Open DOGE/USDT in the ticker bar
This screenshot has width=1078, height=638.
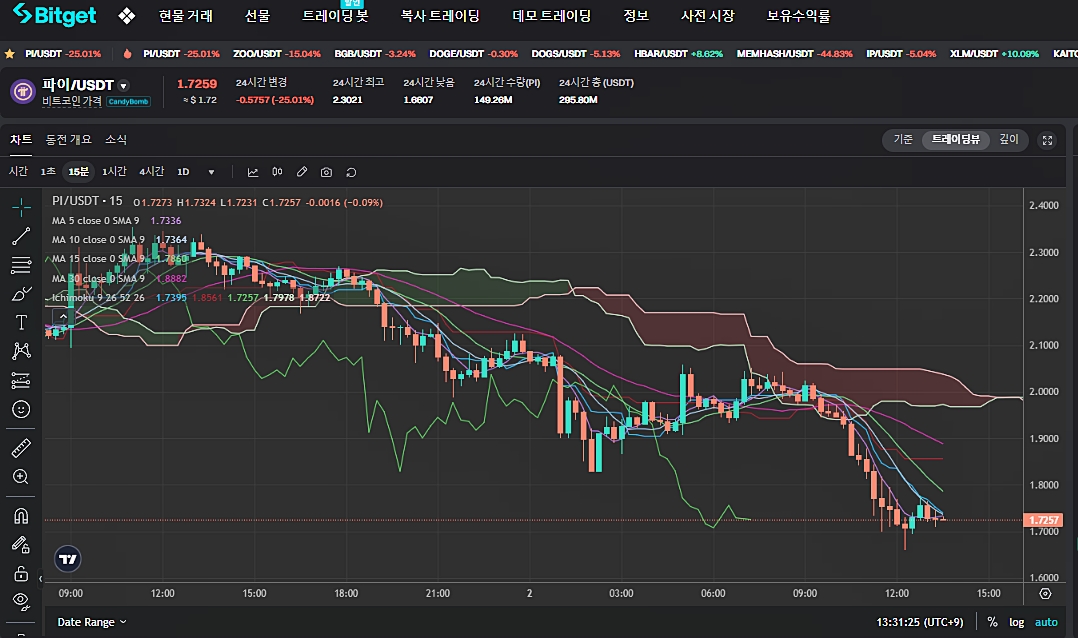coord(474,54)
